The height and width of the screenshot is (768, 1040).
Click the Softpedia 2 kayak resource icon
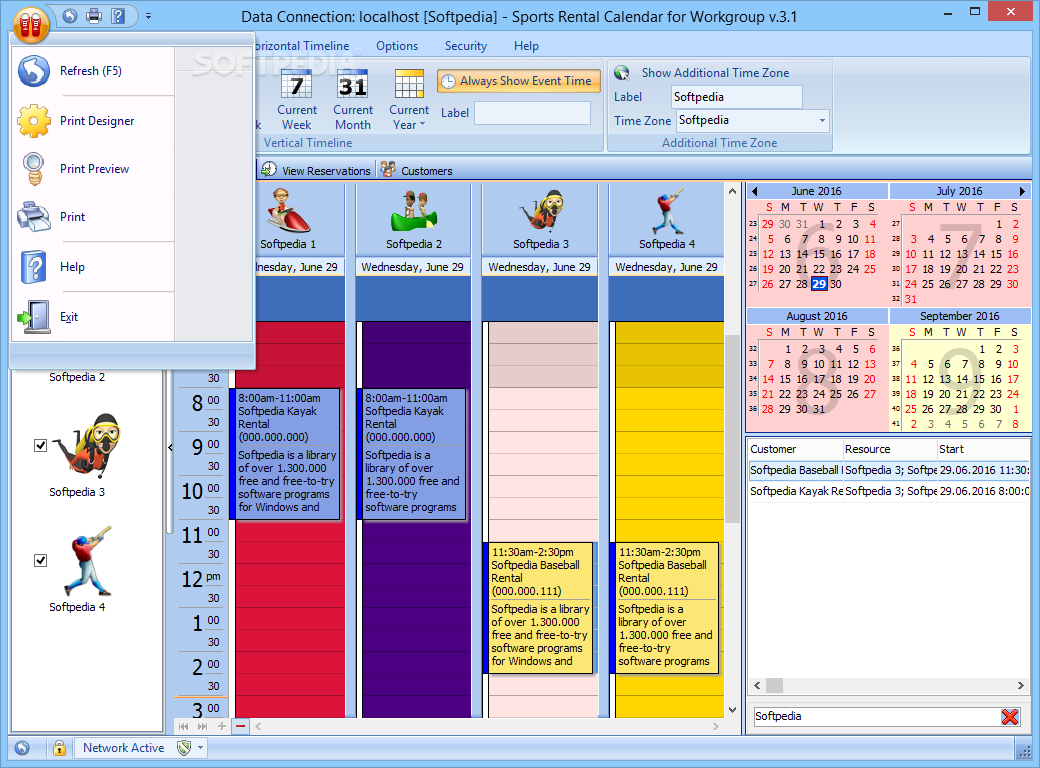(414, 210)
